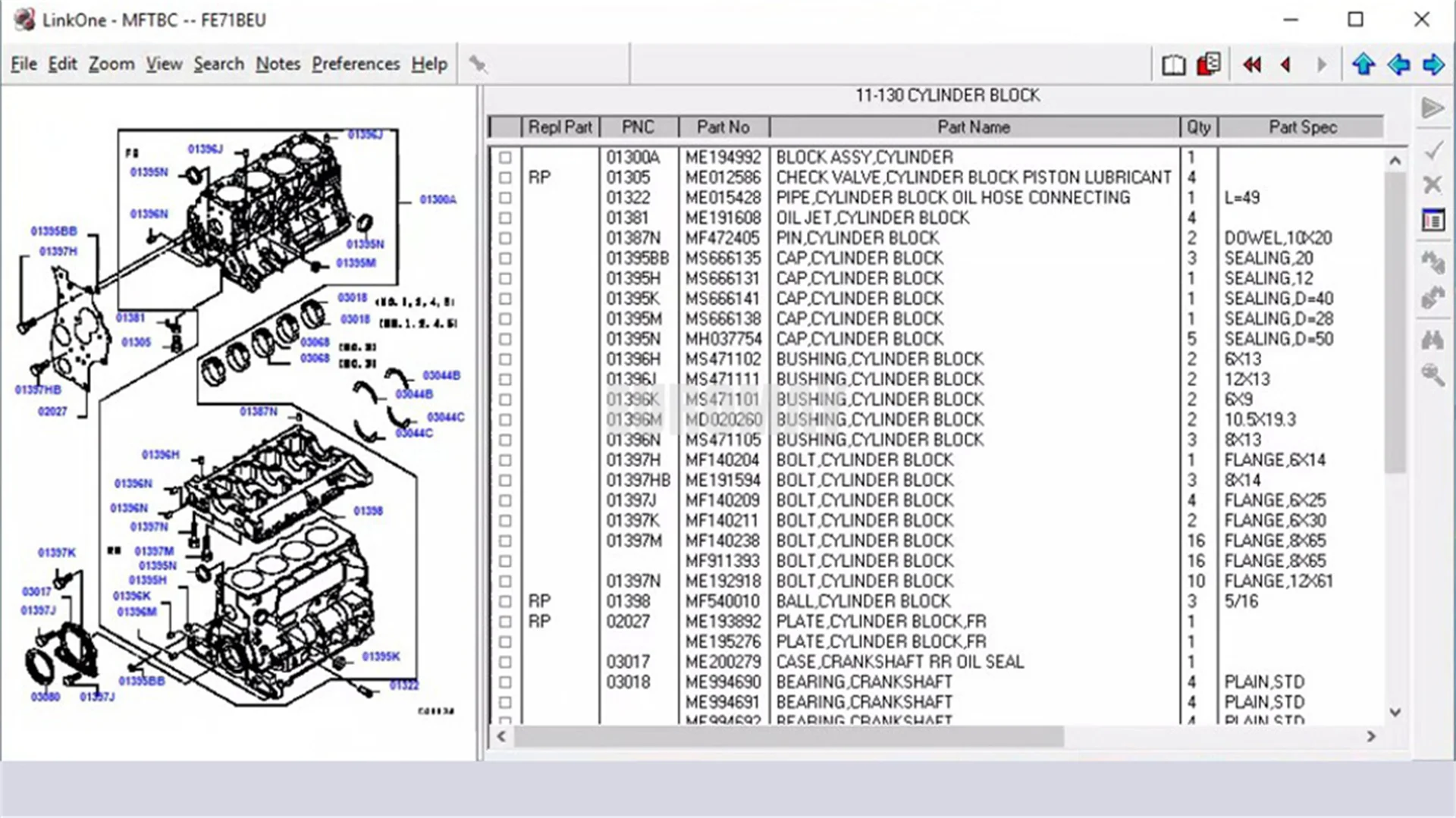Click the binoculars search icon in sidebar

[x=1432, y=340]
